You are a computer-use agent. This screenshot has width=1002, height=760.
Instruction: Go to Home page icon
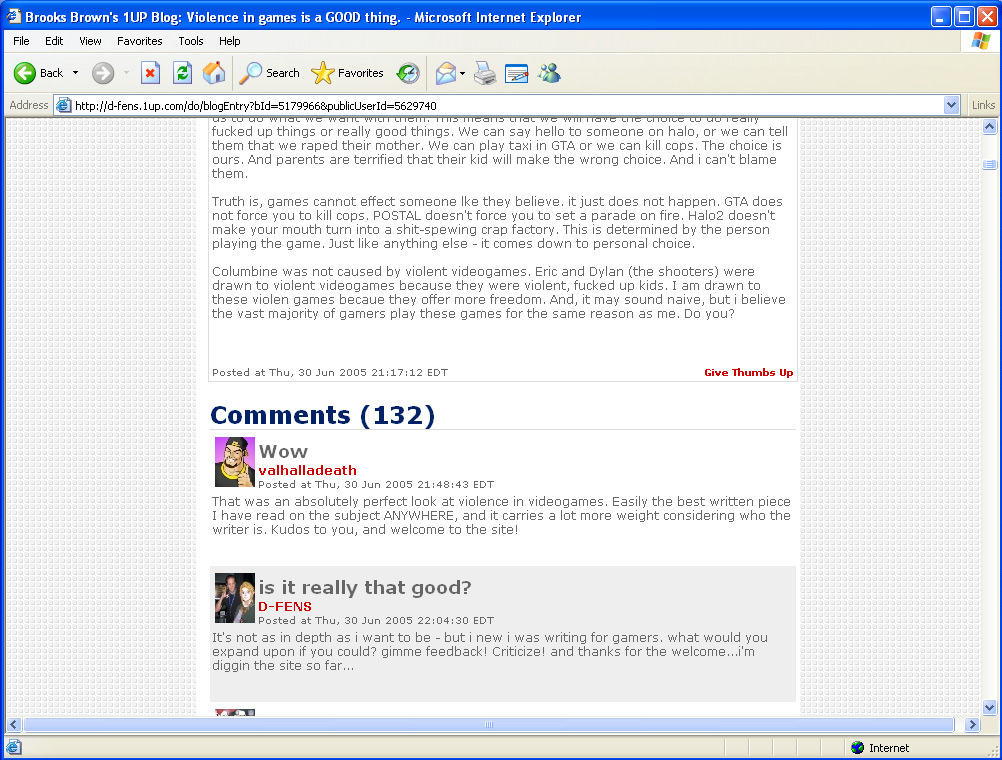click(214, 73)
